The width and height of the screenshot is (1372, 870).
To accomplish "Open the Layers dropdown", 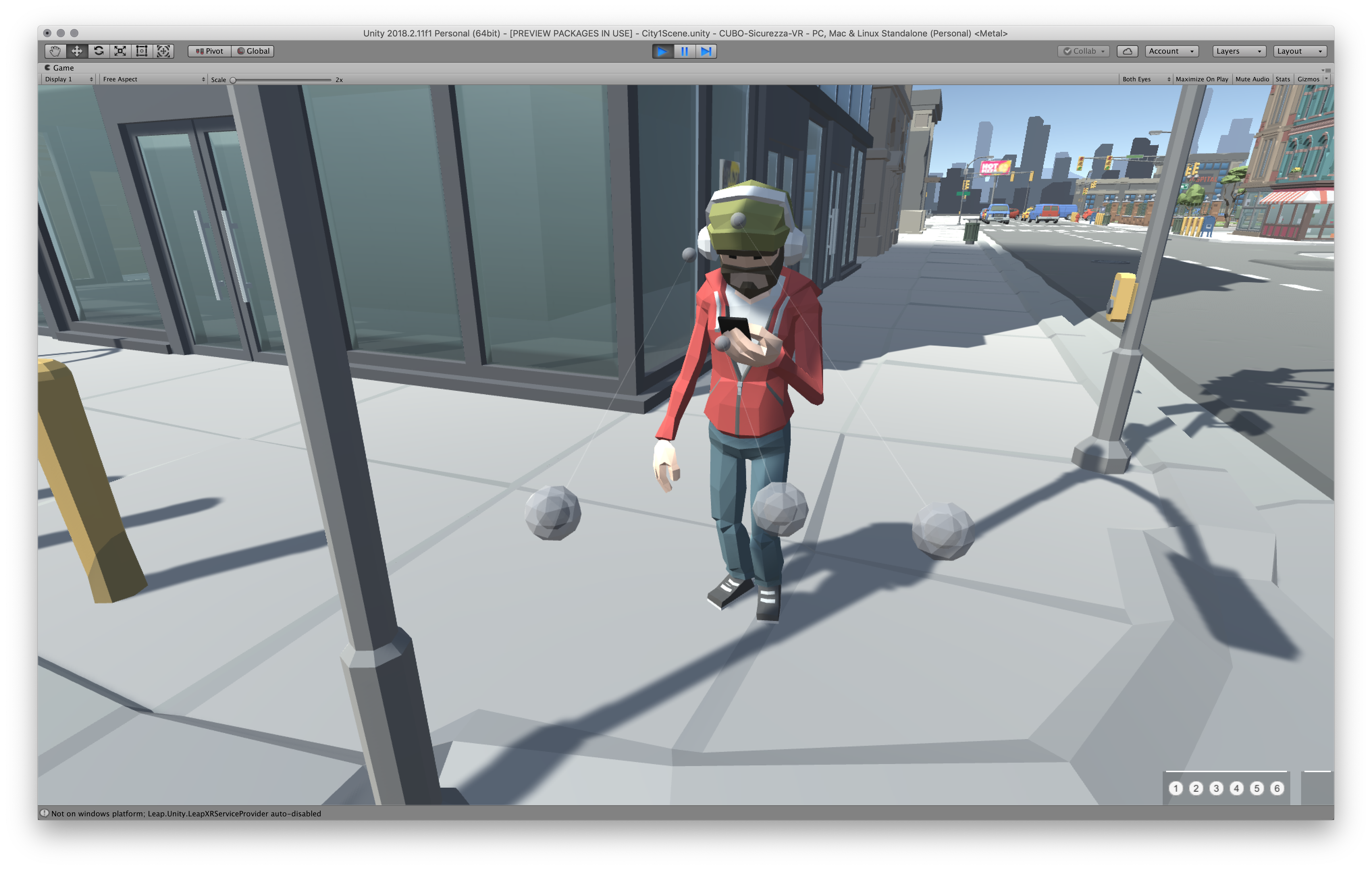I will point(1238,51).
